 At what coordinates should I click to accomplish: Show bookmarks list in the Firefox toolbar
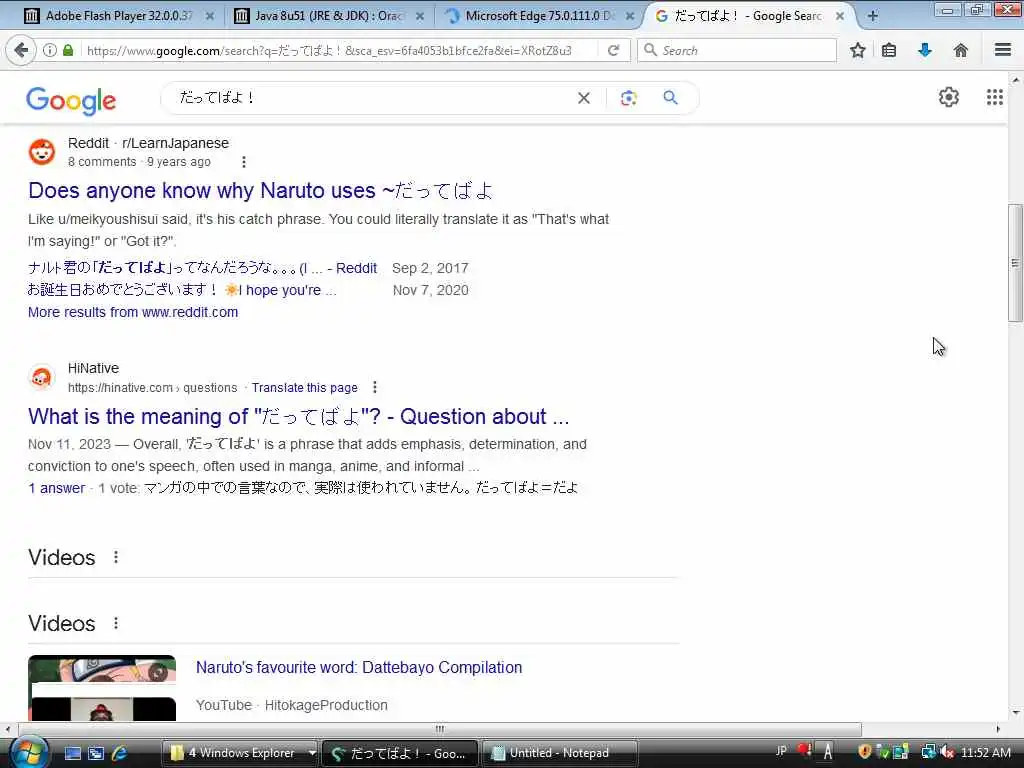pos(889,50)
